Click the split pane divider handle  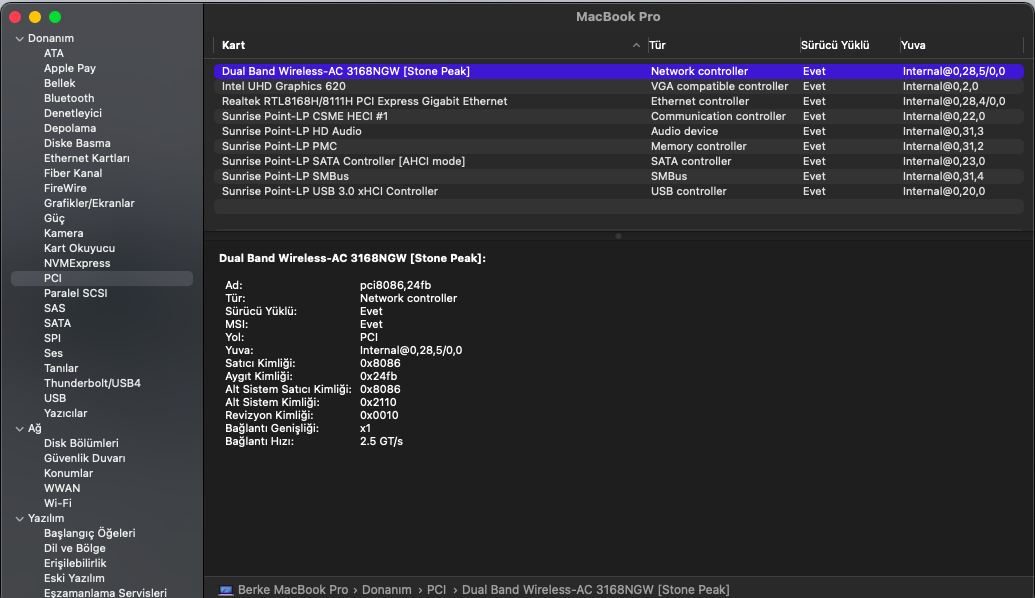tap(618, 236)
